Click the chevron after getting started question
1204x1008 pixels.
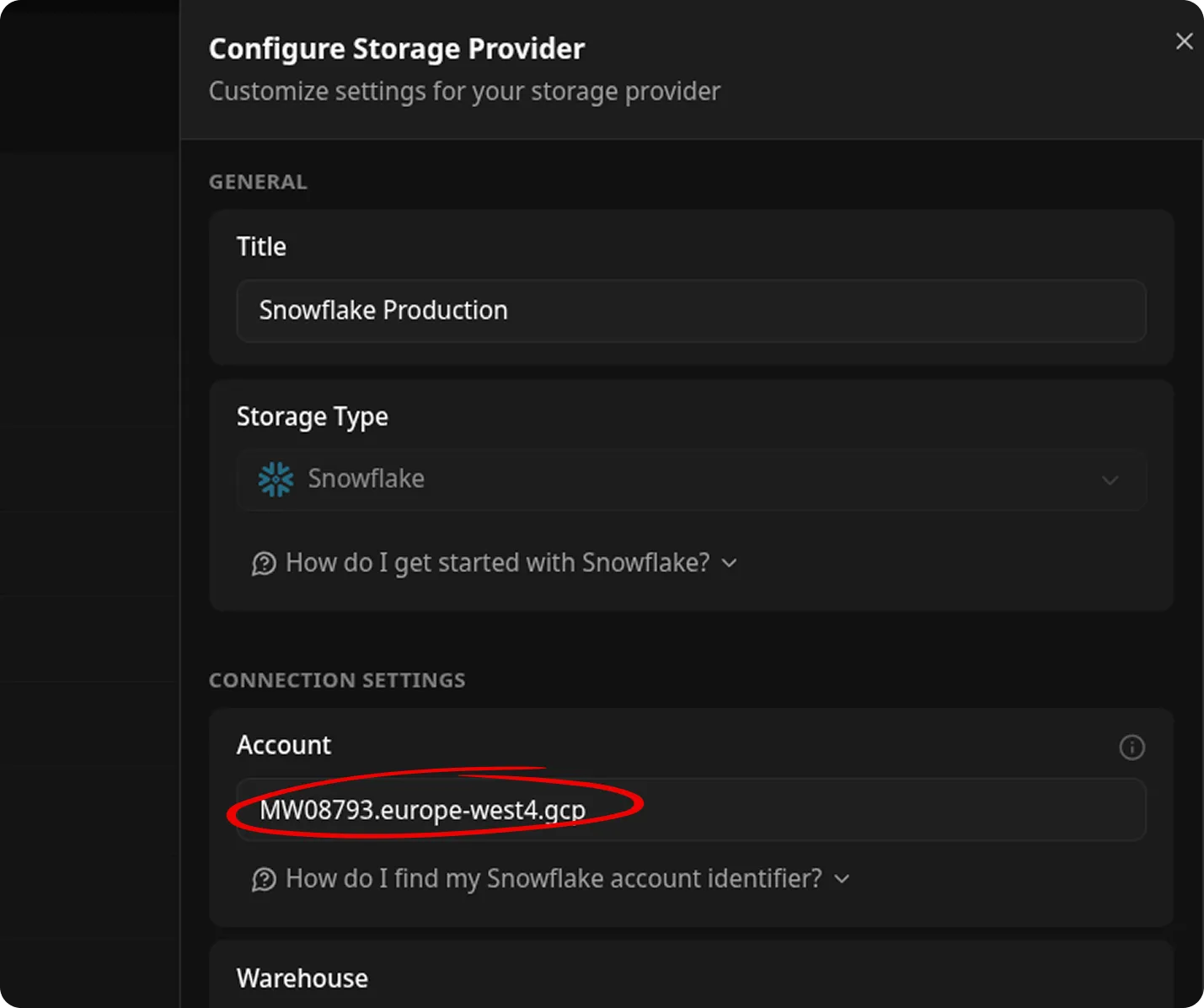point(729,562)
